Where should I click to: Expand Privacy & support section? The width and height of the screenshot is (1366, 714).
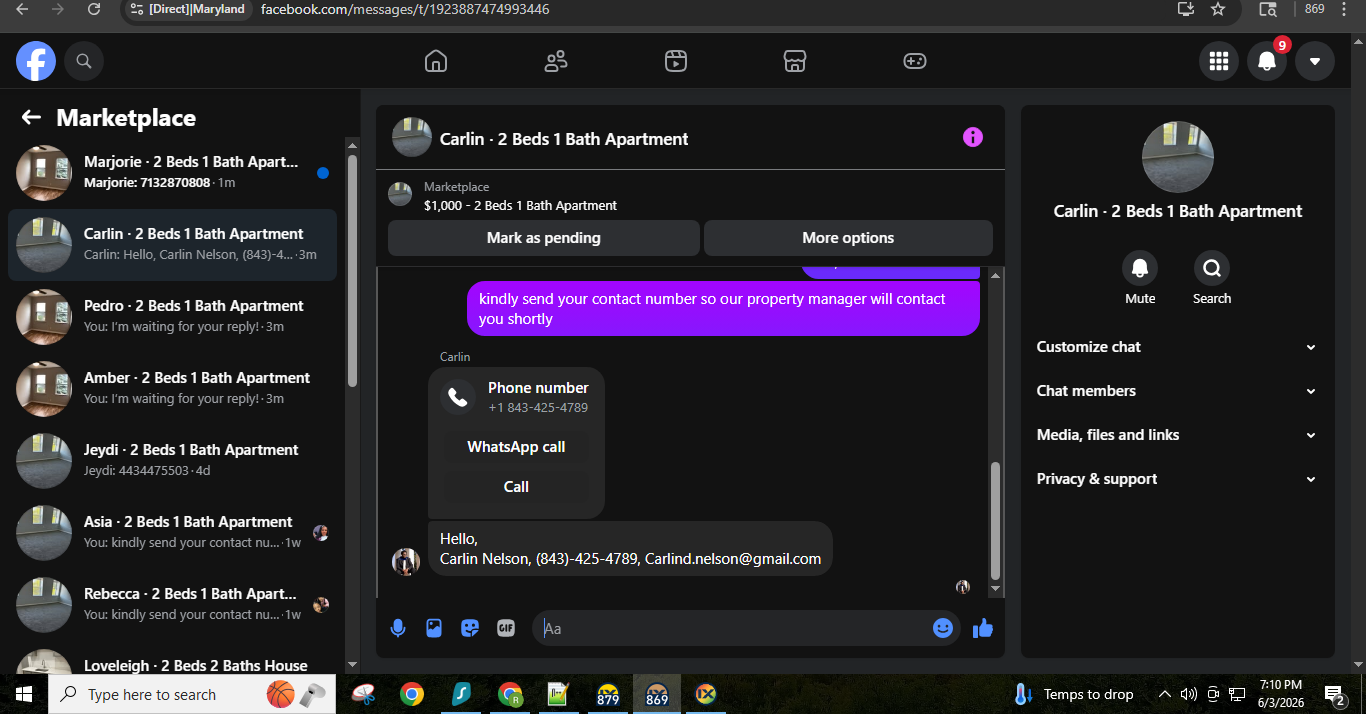click(x=1177, y=479)
